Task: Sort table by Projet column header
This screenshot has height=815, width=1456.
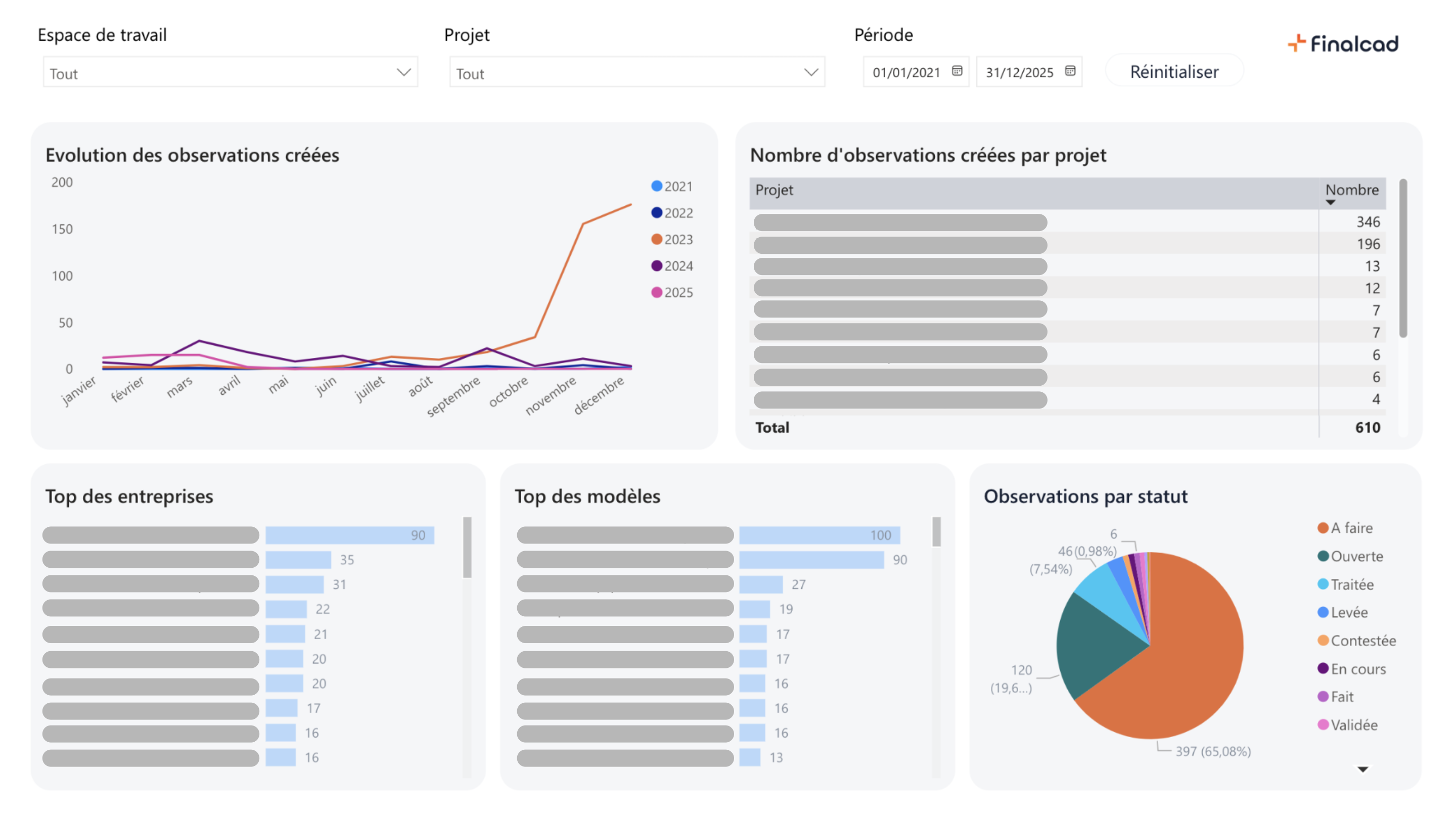Action: point(774,190)
